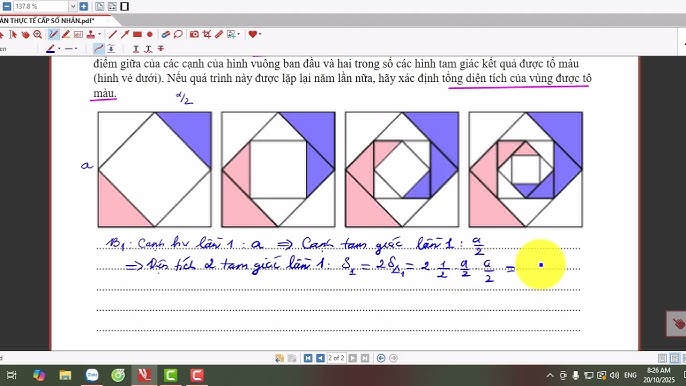Click the ENG language indicator
Screen dimensions: 686x386
tap(630, 375)
